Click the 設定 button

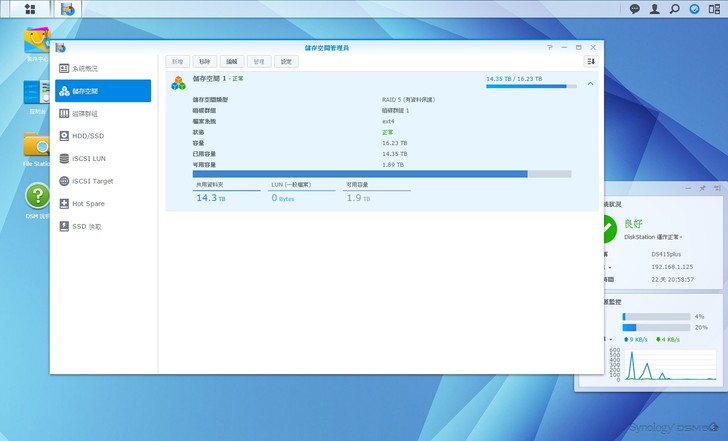286,62
